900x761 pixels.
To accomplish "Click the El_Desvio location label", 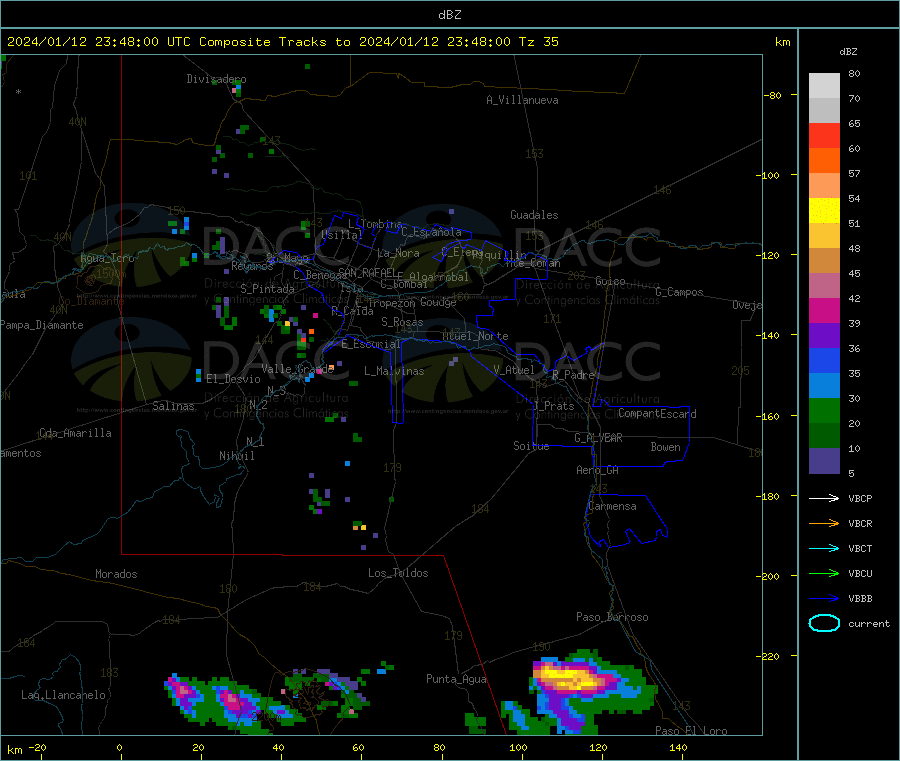I will tap(233, 379).
